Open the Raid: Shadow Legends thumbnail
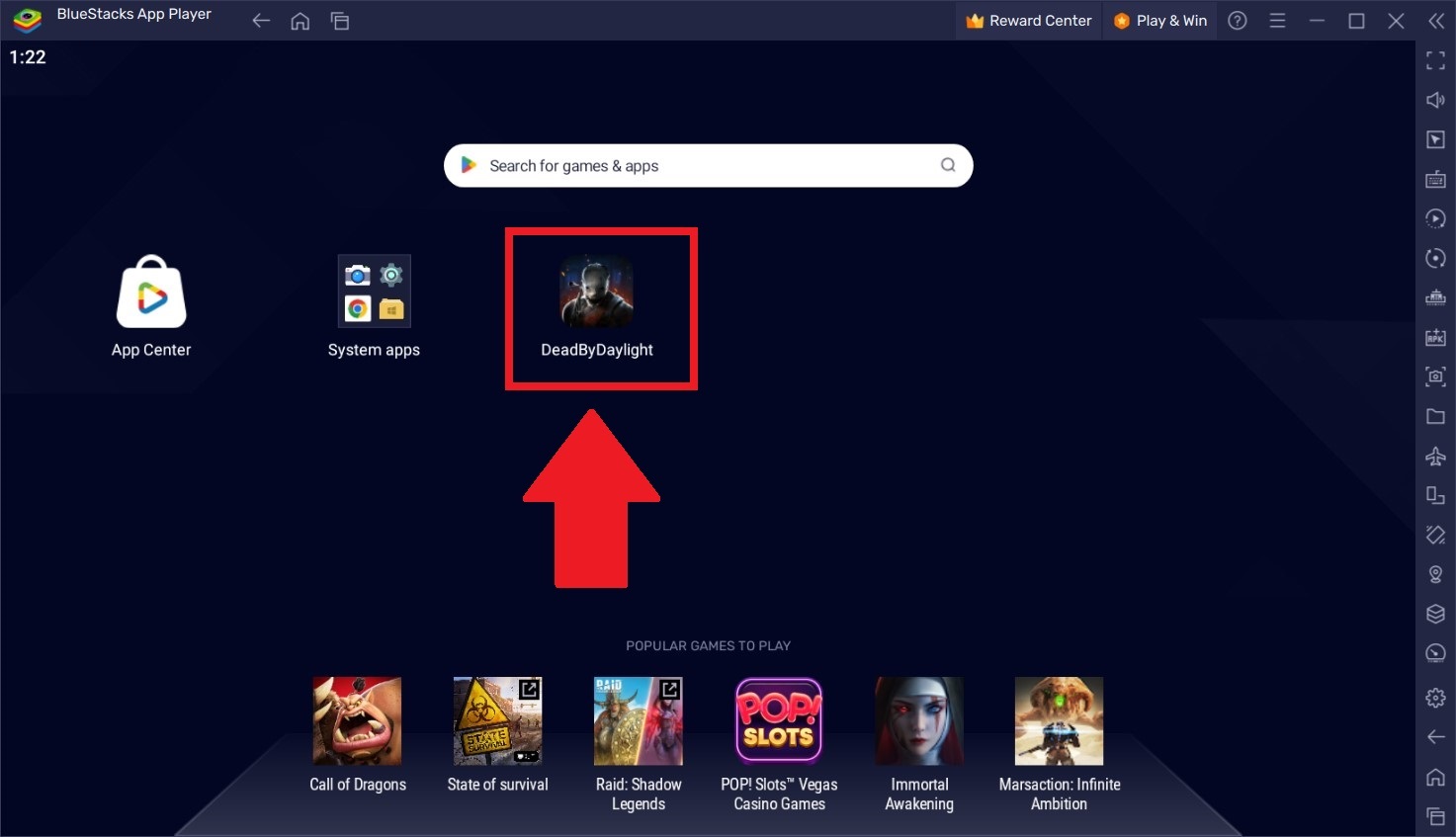1456x837 pixels. (x=639, y=721)
